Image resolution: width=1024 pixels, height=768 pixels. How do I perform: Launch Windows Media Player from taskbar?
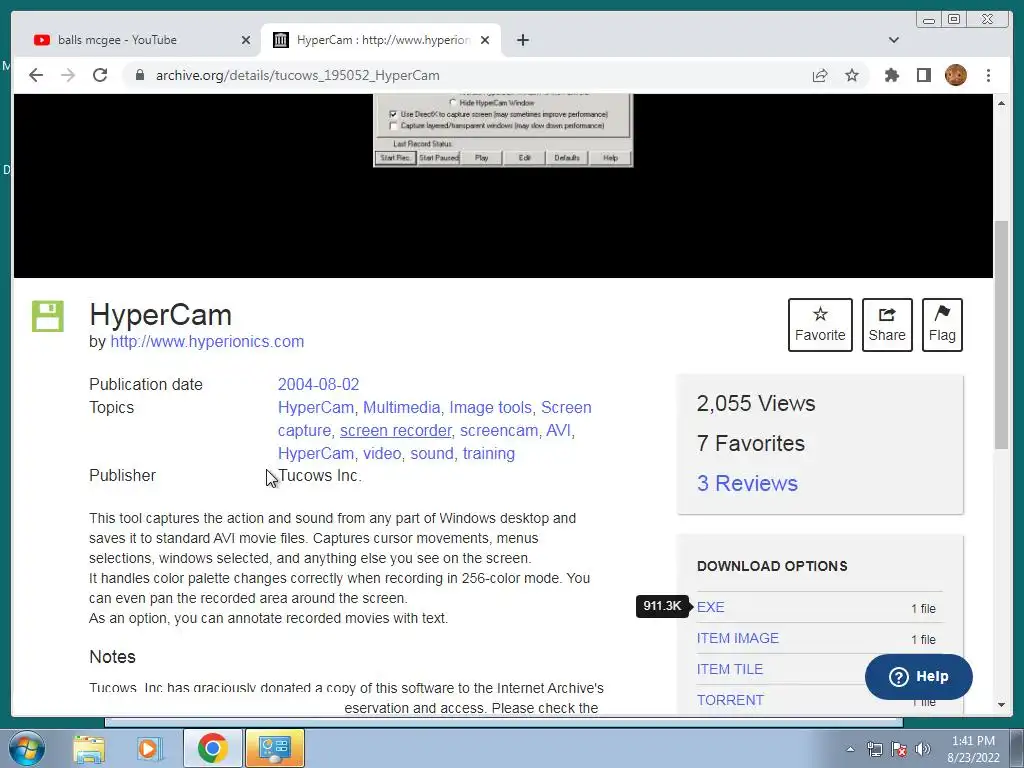click(149, 748)
